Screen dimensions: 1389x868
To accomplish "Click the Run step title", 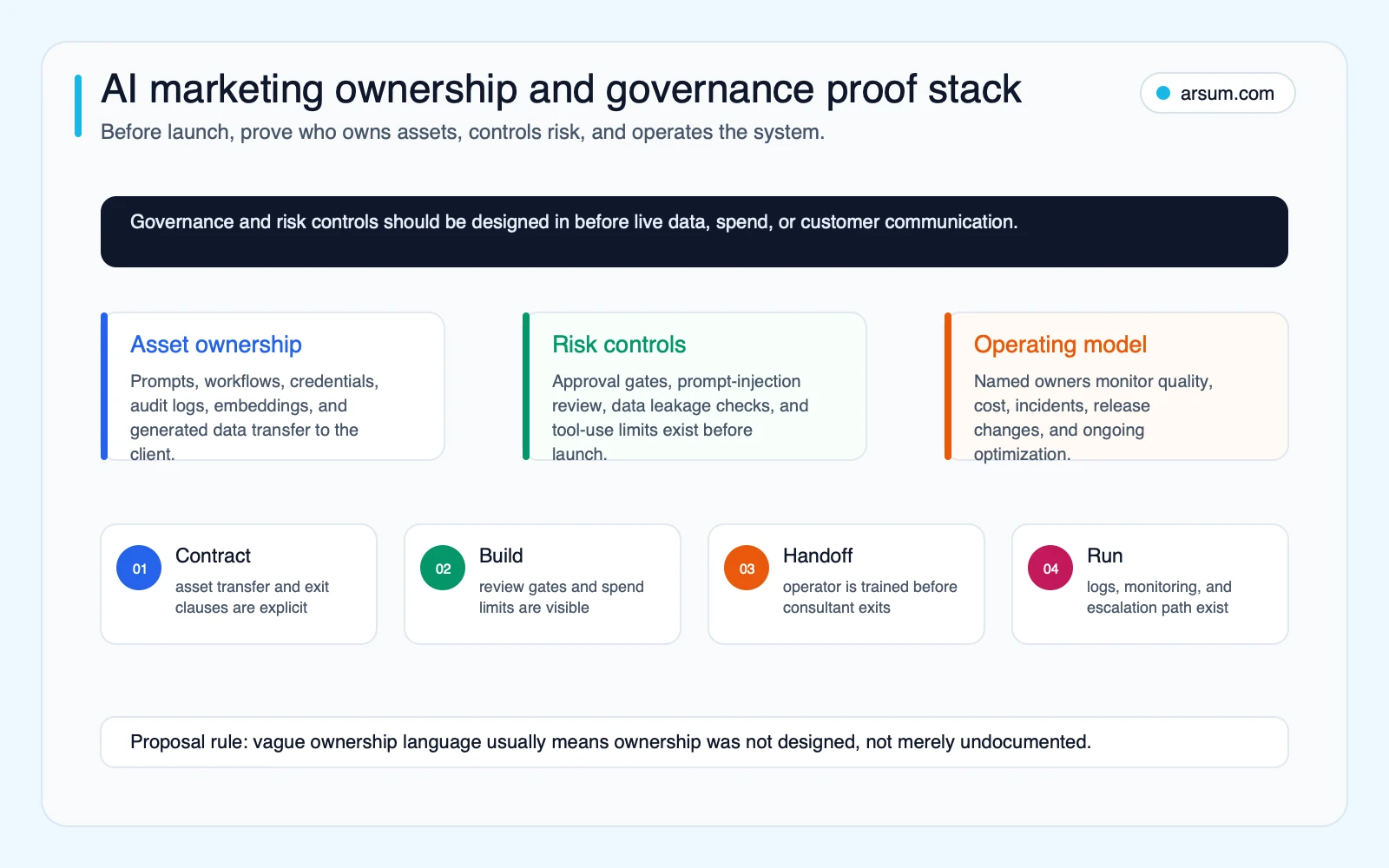I will coord(1104,556).
